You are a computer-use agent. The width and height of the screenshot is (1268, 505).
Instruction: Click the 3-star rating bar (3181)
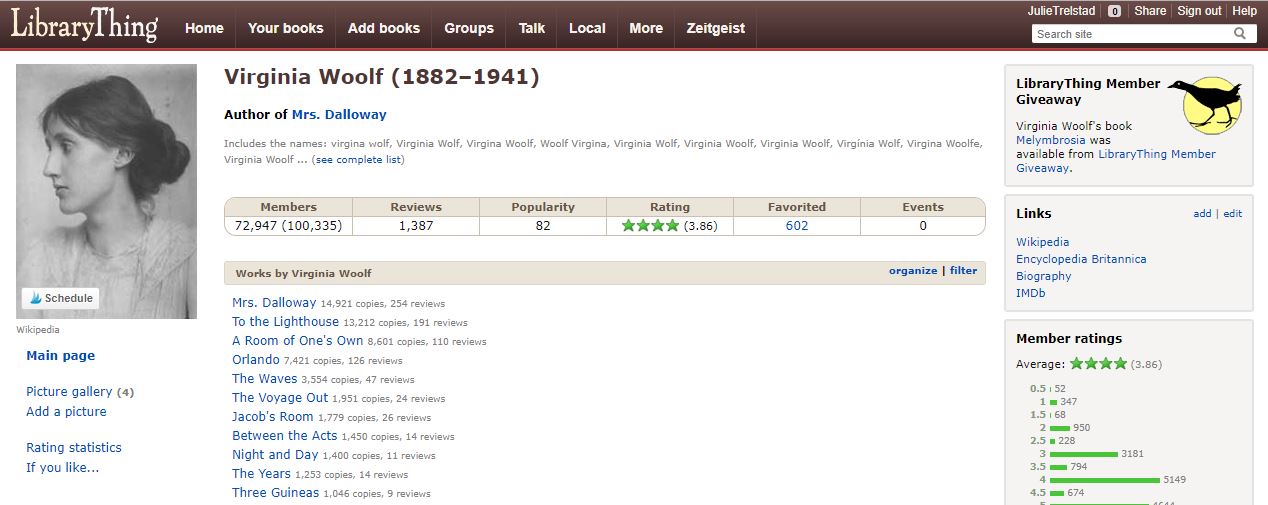coord(1084,454)
